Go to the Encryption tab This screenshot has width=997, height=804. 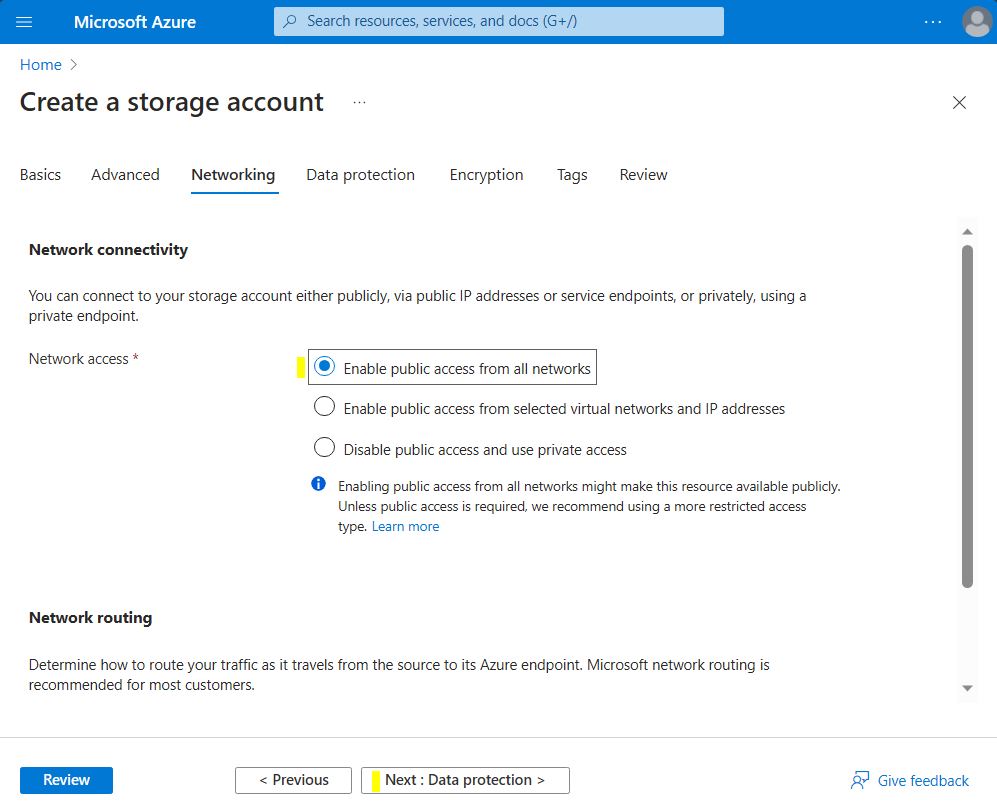pyautogui.click(x=486, y=175)
